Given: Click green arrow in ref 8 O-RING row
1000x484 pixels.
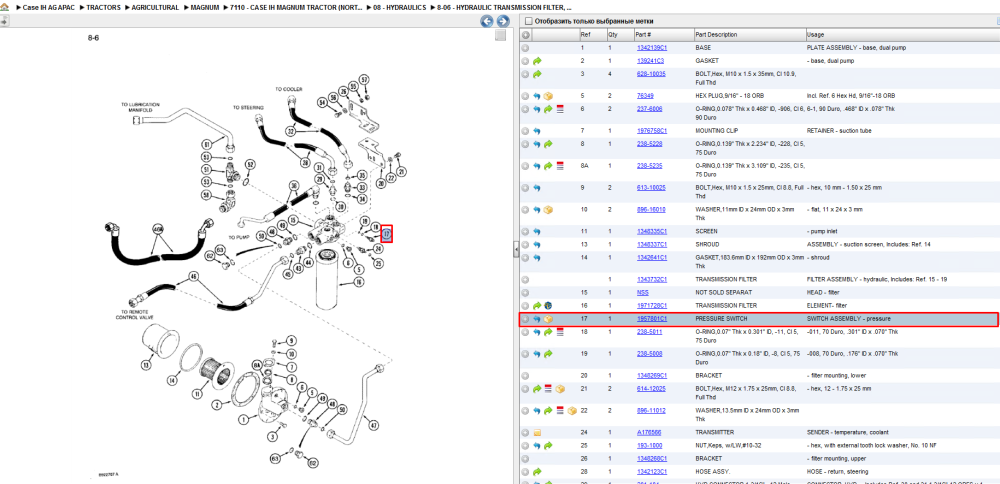Looking at the screenshot, I should [548, 144].
